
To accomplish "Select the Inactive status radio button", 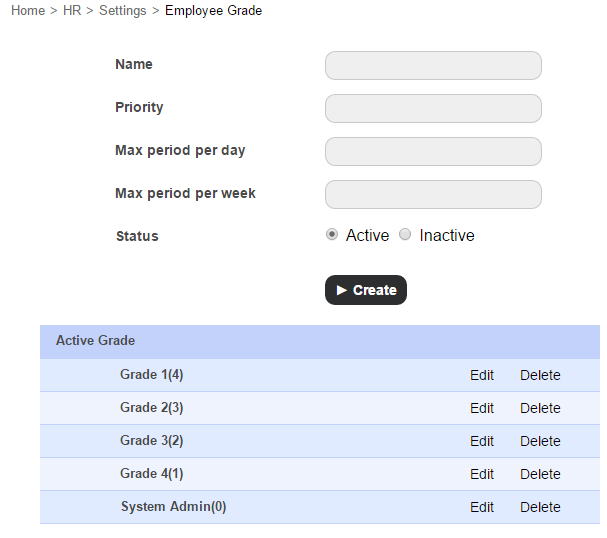I will tap(405, 235).
